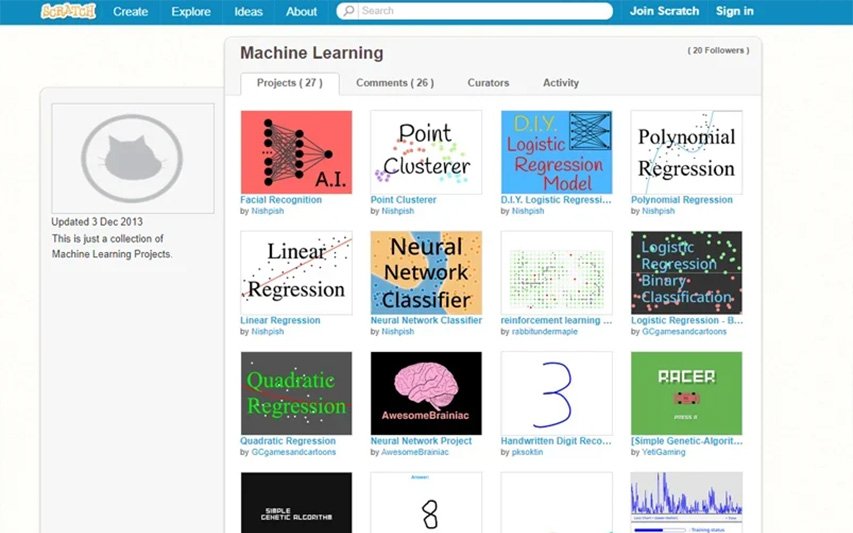Open the Neural Network Classifier thumbnail
Image resolution: width=853 pixels, height=533 pixels.
(426, 273)
